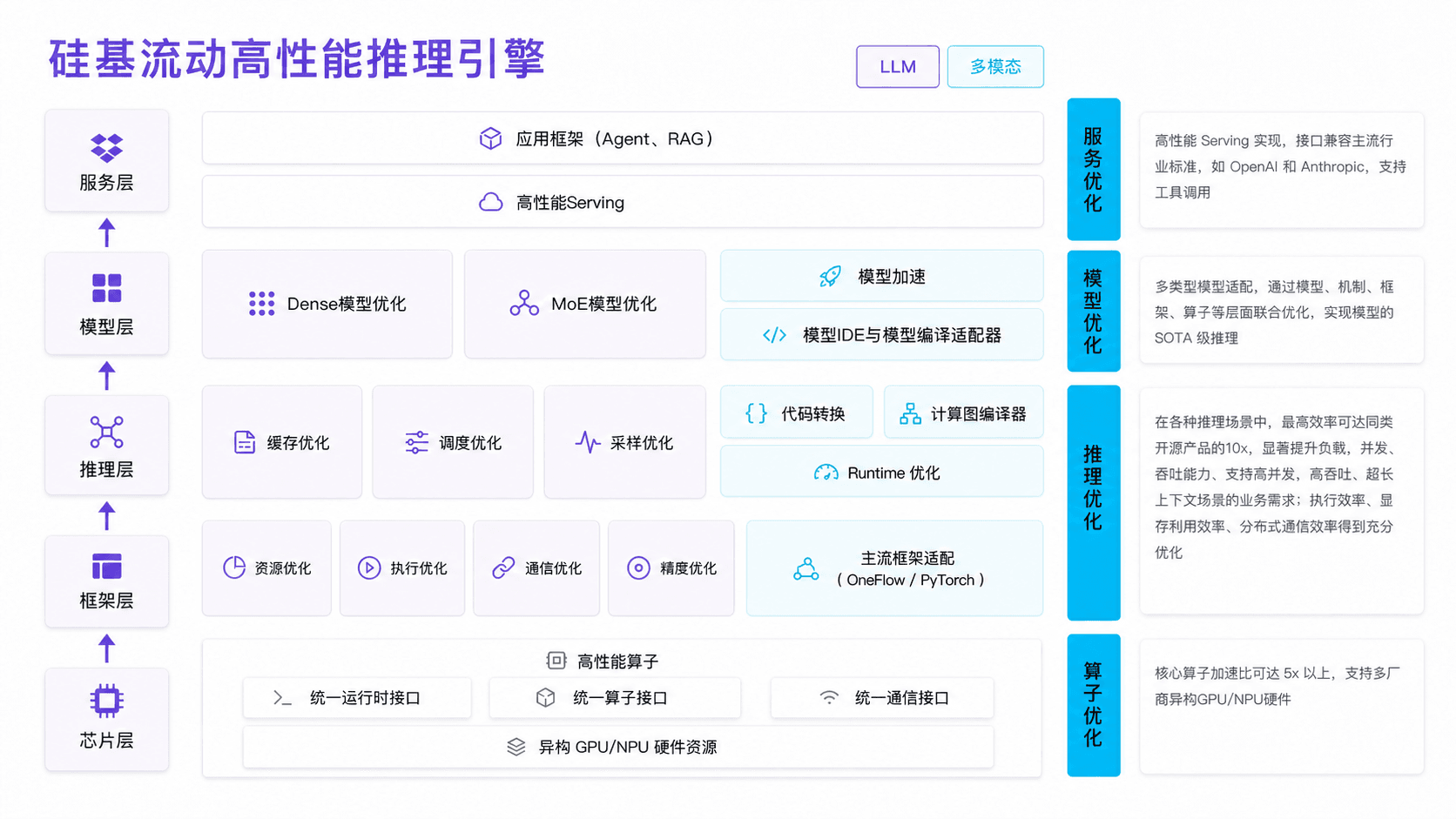The image size is (1456, 819).
Task: Click the 服务层 layer icon
Action: pyautogui.click(x=106, y=148)
